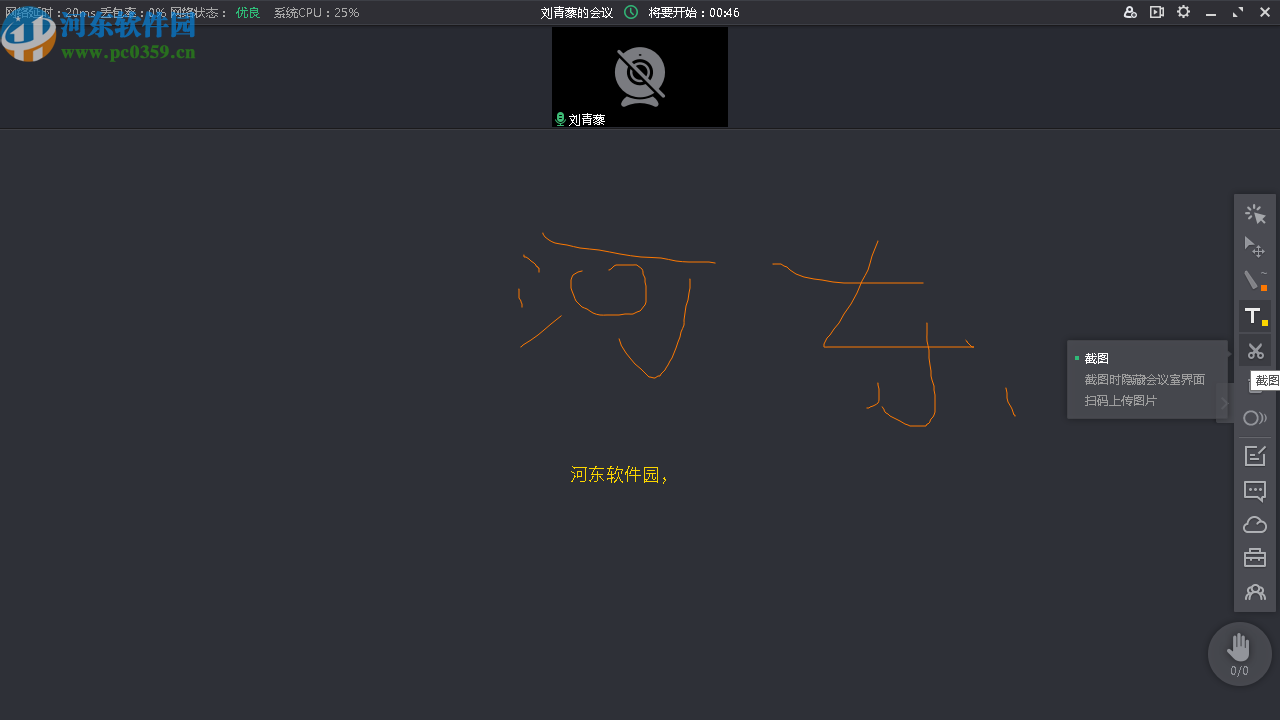Image resolution: width=1280 pixels, height=720 pixels.
Task: Open the 截图 tab on the right edge
Action: (1266, 380)
